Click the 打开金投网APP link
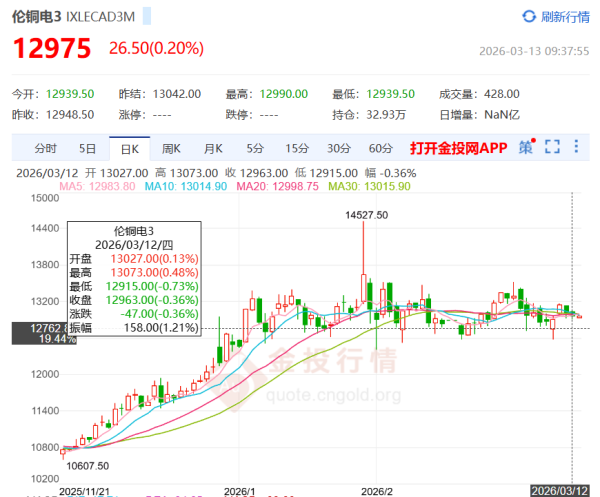 (x=458, y=148)
